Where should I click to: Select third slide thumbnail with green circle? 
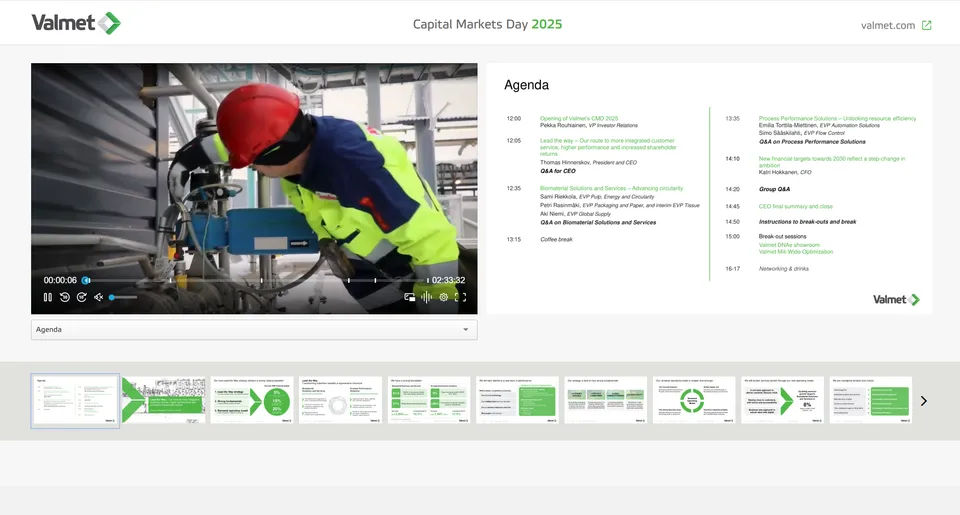[252, 400]
